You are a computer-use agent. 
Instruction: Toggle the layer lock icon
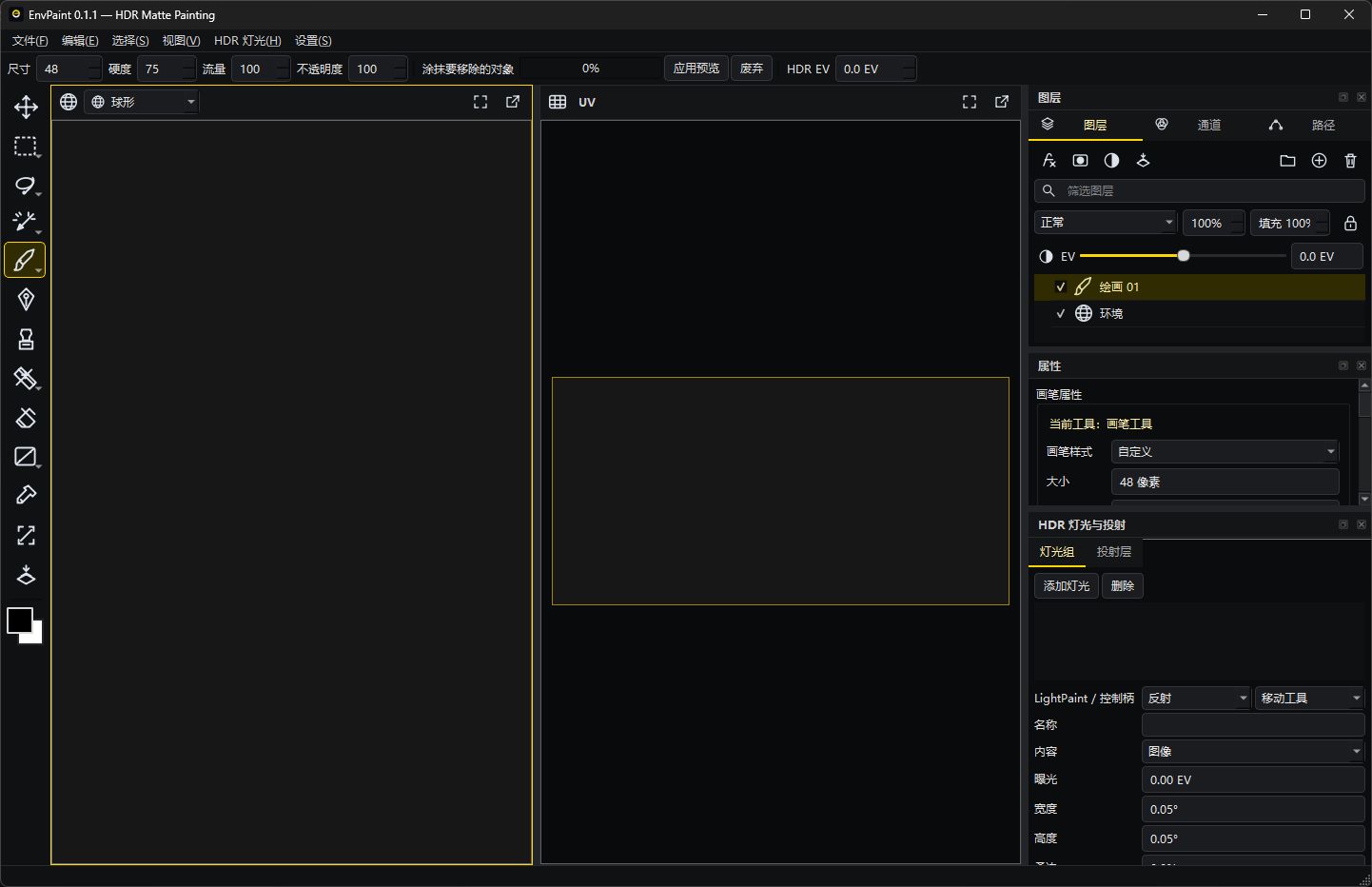pyautogui.click(x=1350, y=223)
